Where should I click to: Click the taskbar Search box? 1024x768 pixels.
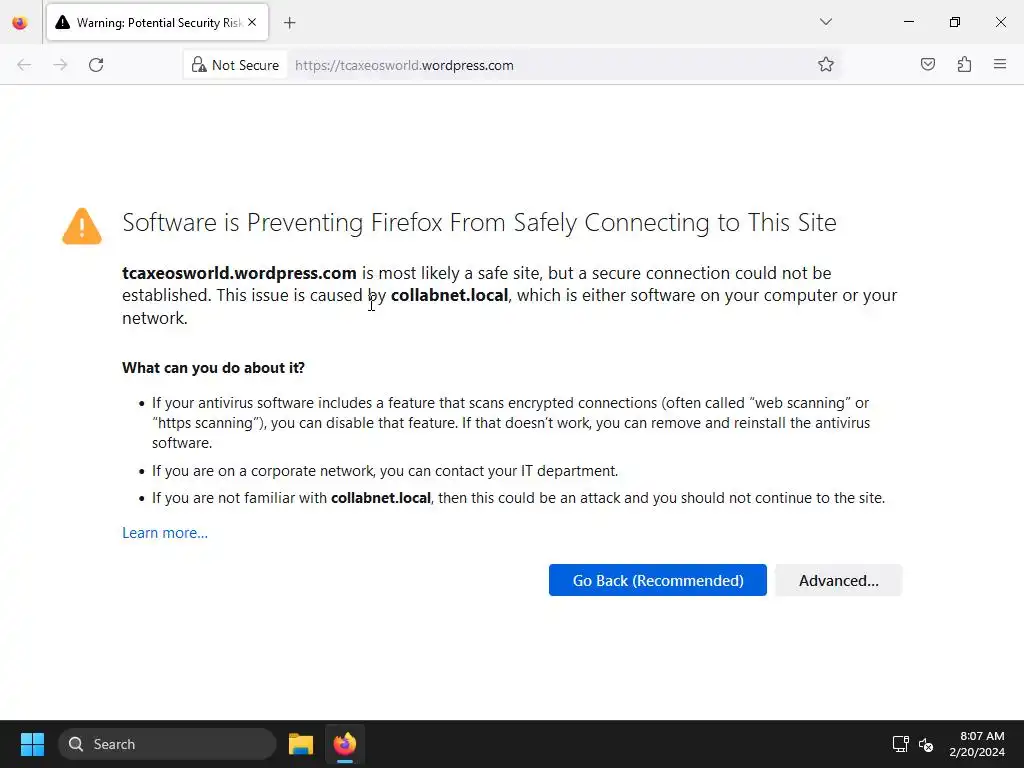point(167,744)
